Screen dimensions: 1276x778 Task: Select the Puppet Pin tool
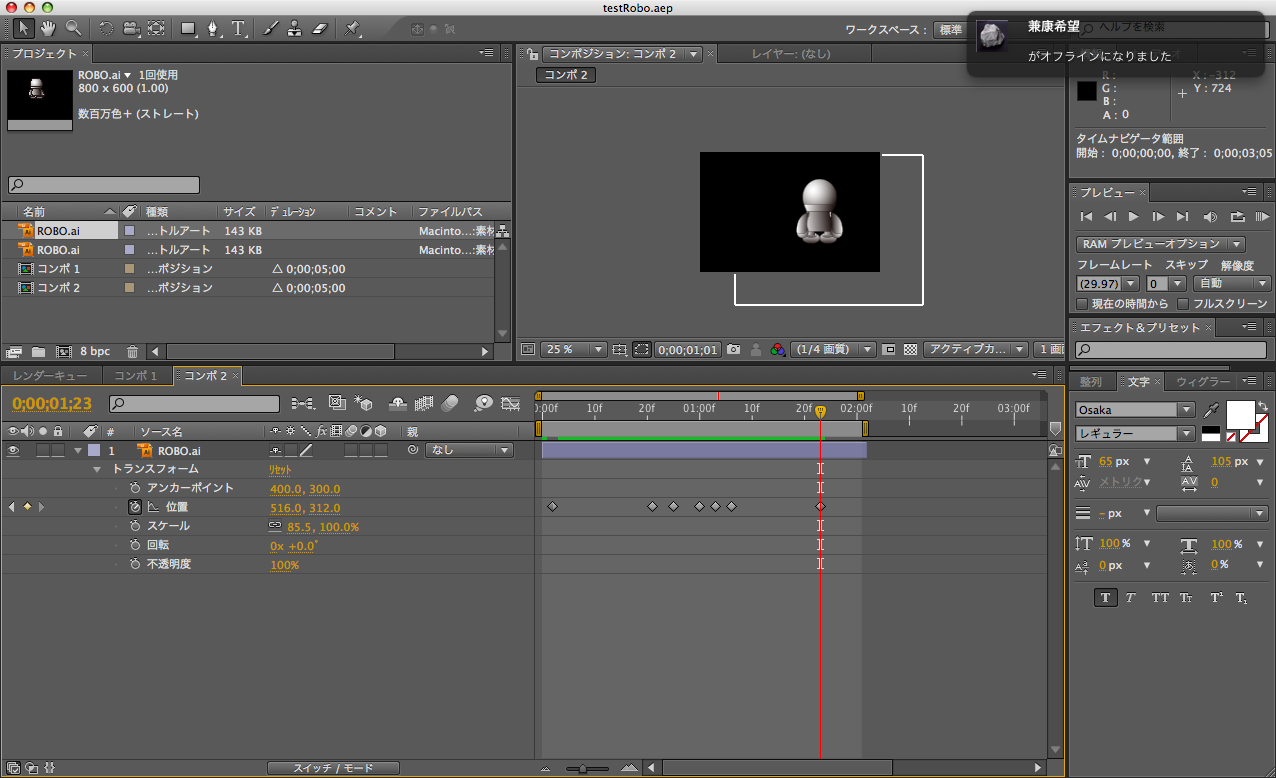click(353, 28)
